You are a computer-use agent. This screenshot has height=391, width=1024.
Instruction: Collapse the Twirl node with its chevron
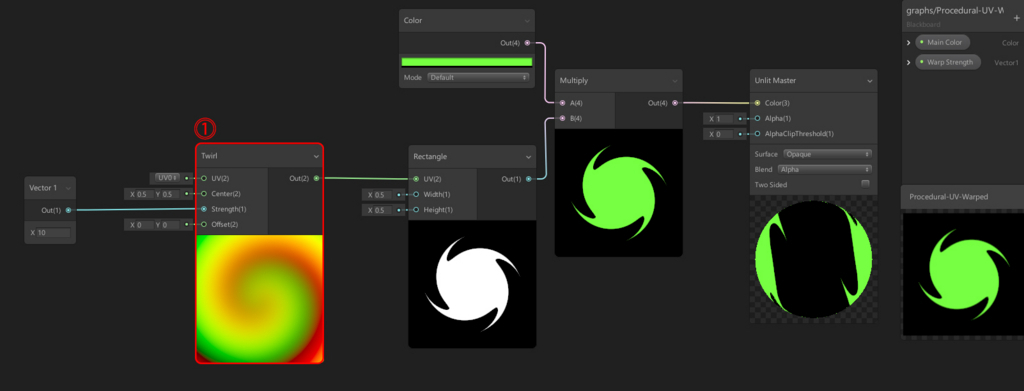[x=316, y=157]
